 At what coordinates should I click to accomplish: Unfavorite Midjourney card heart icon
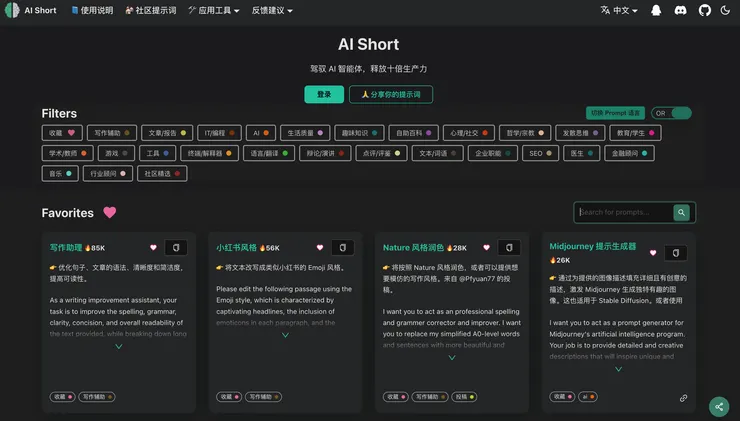click(x=653, y=253)
